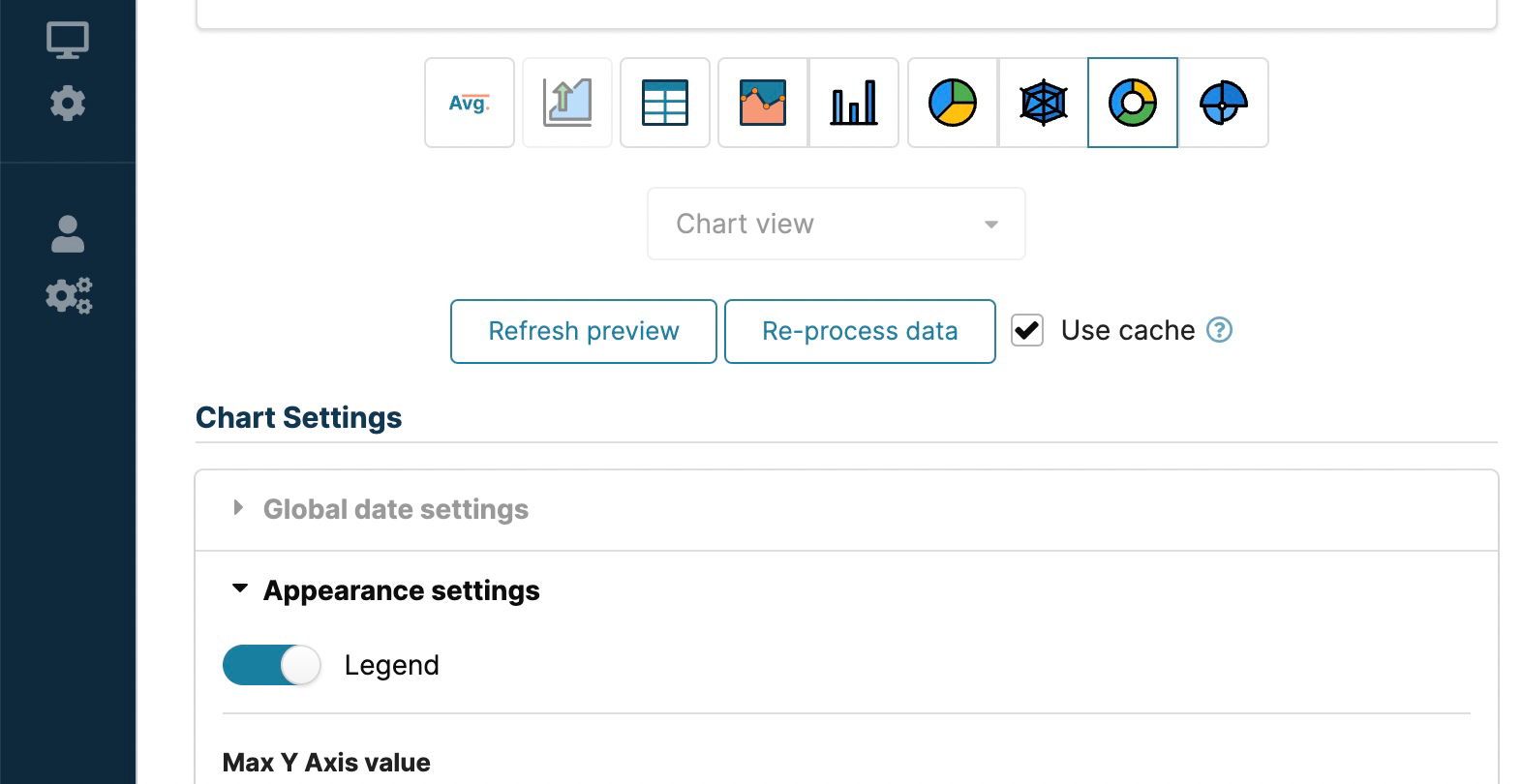Open the monitor icon in sidebar
Viewport: 1522px width, 784px height.
(x=68, y=40)
